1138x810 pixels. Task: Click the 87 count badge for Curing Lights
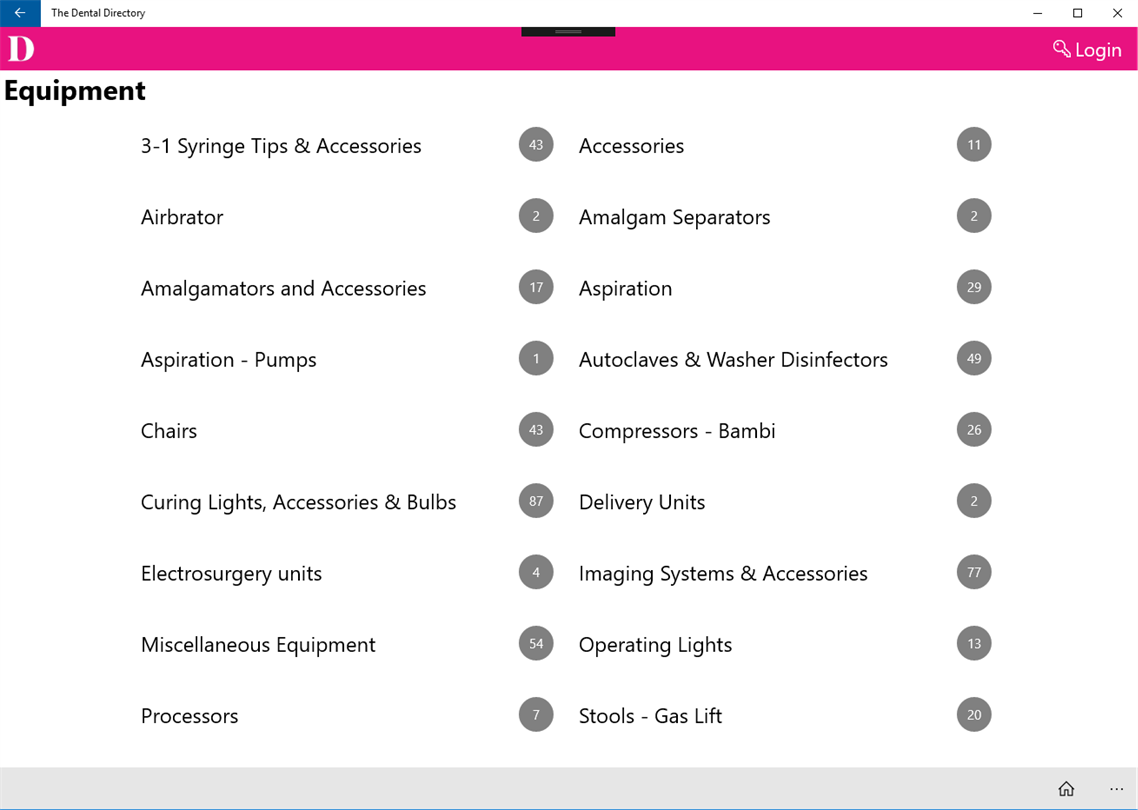[536, 501]
